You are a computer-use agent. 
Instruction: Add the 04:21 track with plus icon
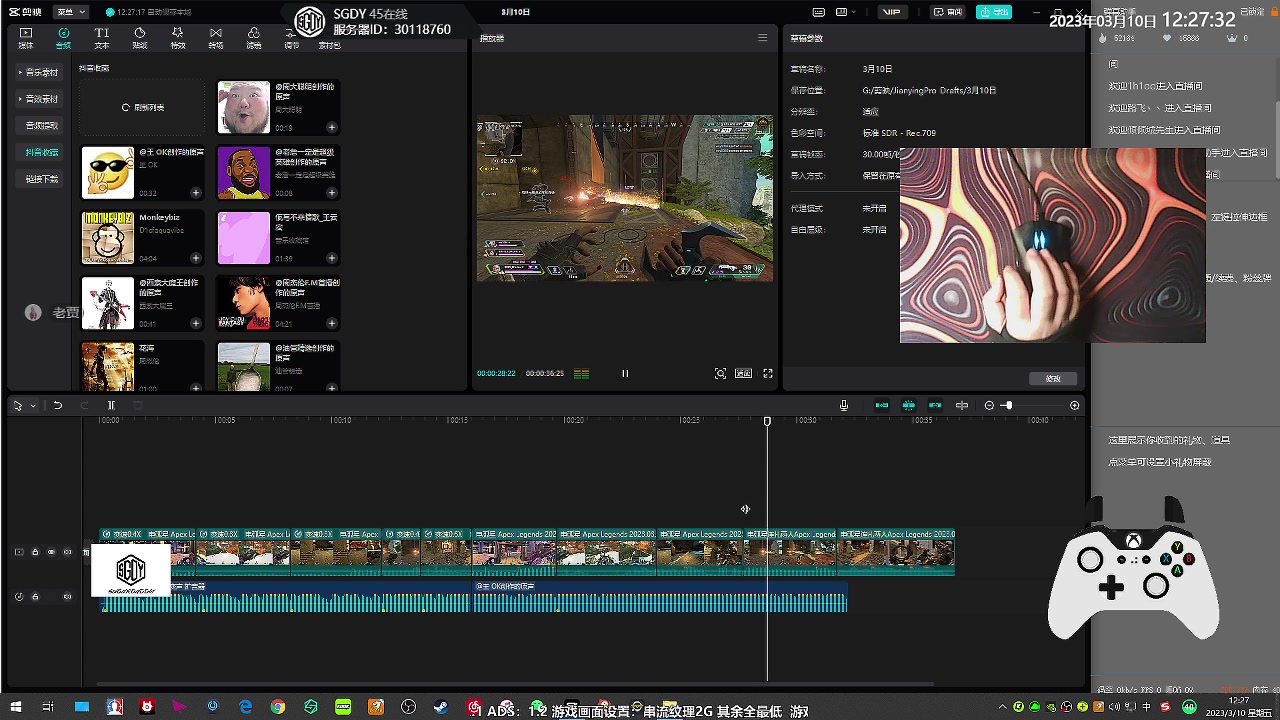point(331,323)
